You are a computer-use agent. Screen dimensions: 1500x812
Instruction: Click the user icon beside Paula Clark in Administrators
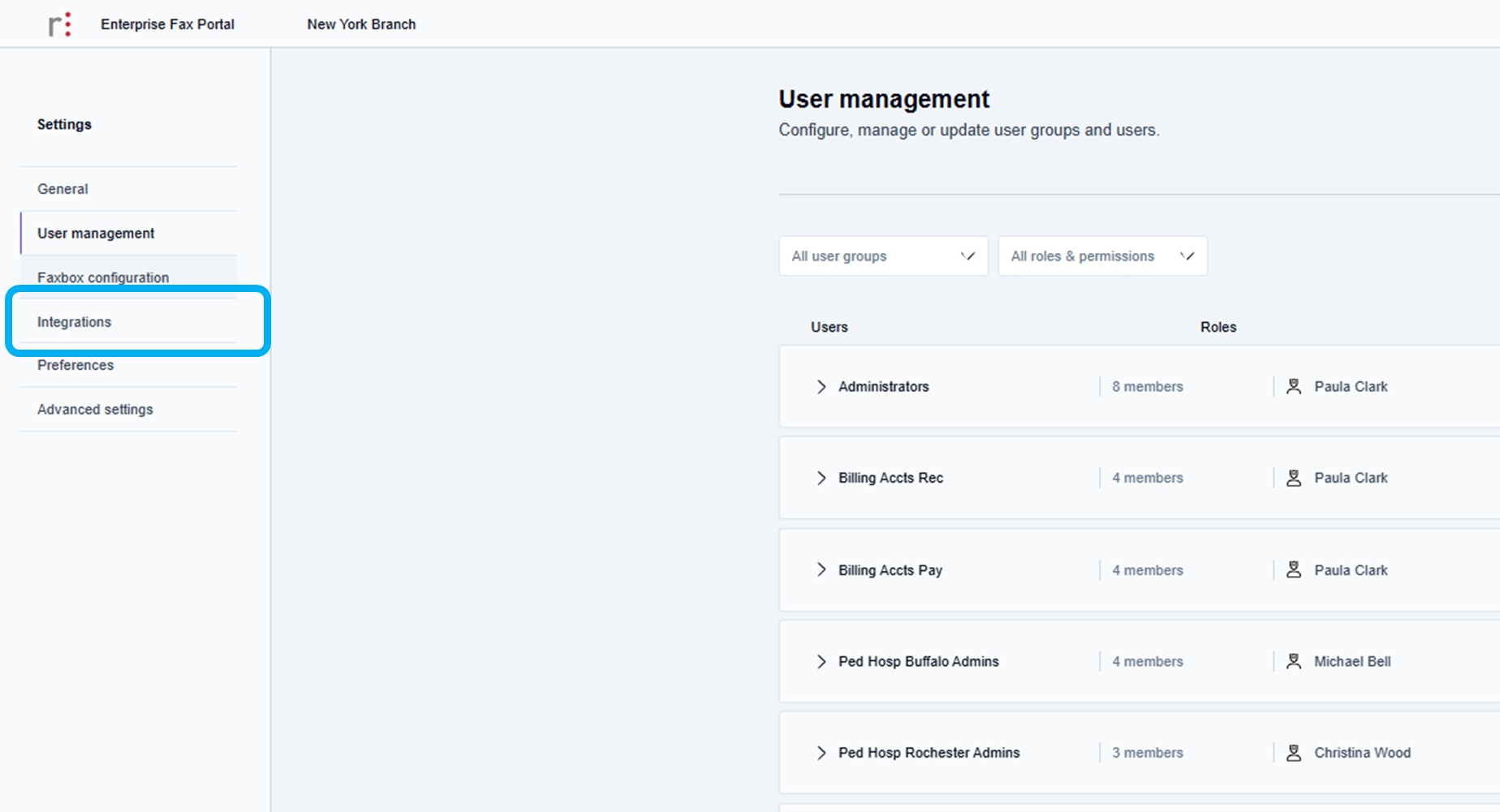click(x=1293, y=387)
